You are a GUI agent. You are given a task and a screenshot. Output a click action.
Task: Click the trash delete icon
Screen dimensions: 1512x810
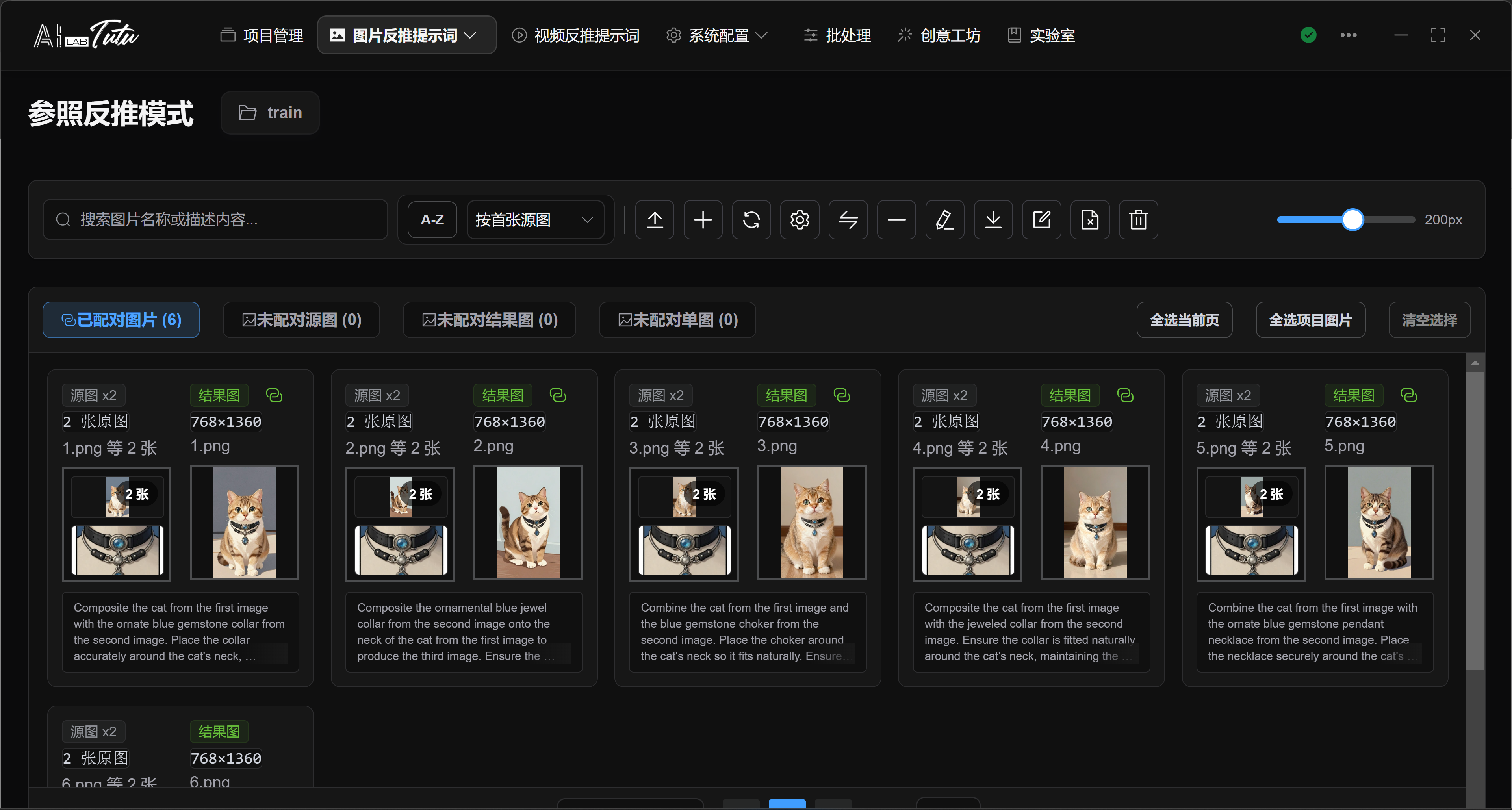[x=1138, y=220]
